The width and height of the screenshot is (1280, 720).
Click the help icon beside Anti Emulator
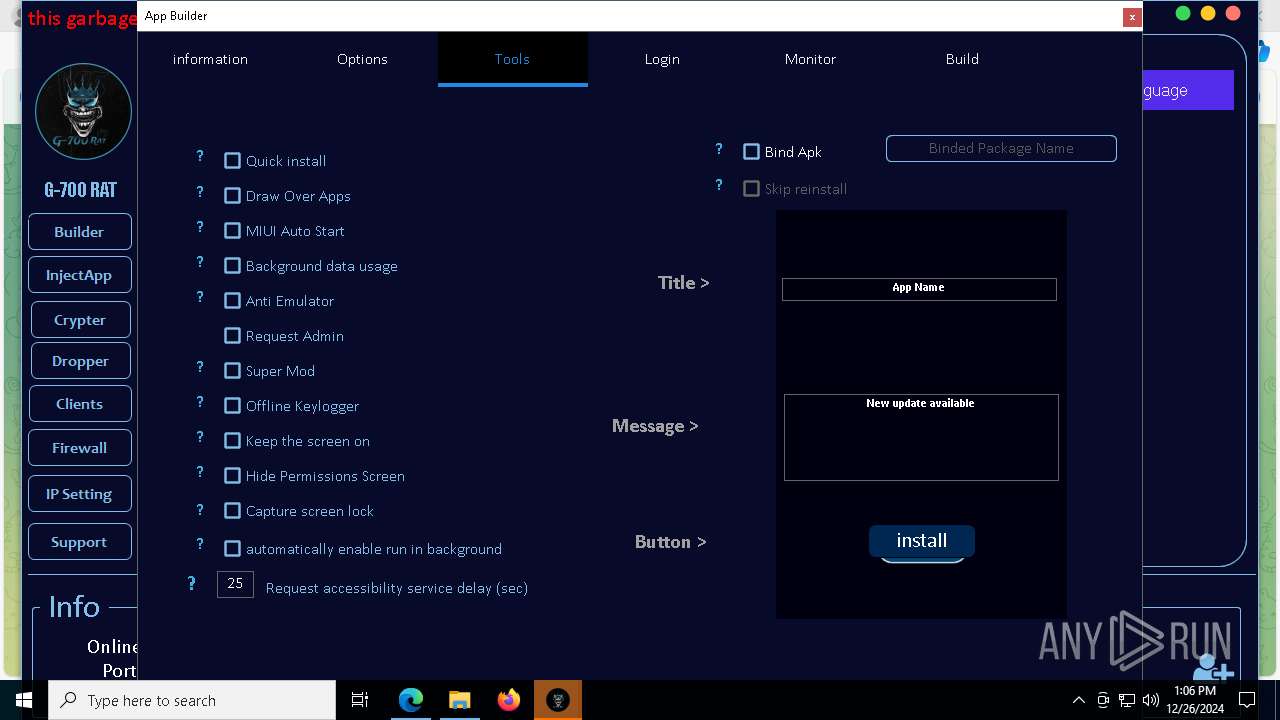point(200,297)
